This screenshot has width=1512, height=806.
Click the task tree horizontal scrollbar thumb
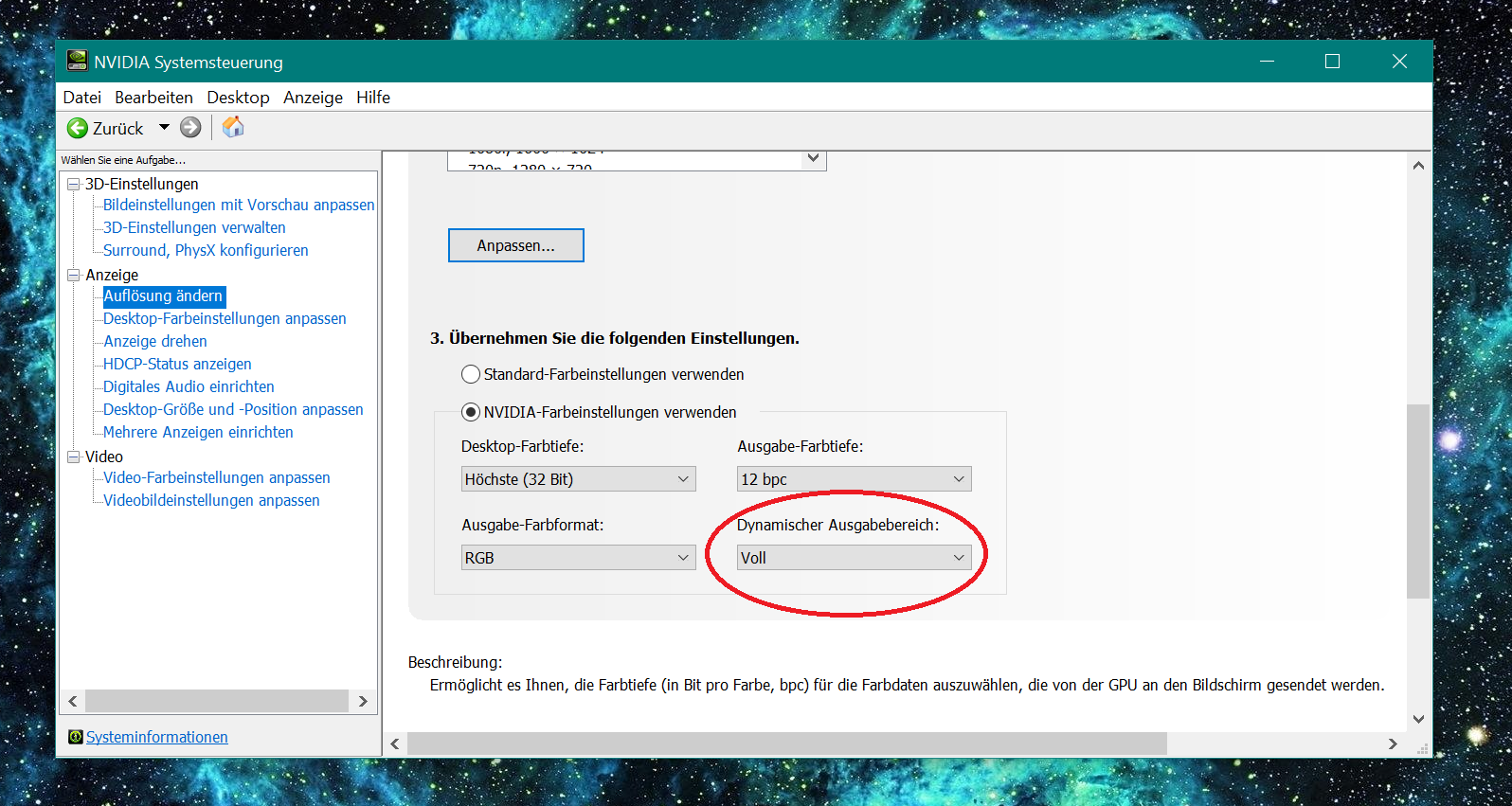(x=217, y=701)
